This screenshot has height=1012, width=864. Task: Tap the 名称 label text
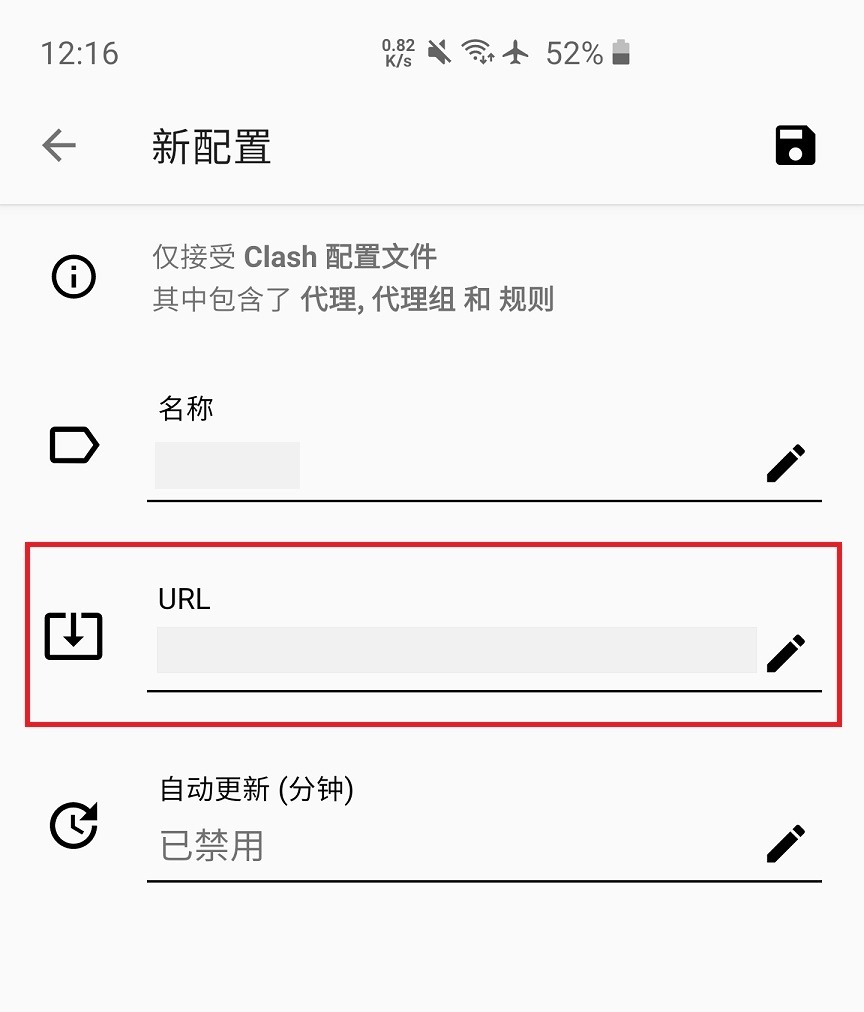[186, 409]
